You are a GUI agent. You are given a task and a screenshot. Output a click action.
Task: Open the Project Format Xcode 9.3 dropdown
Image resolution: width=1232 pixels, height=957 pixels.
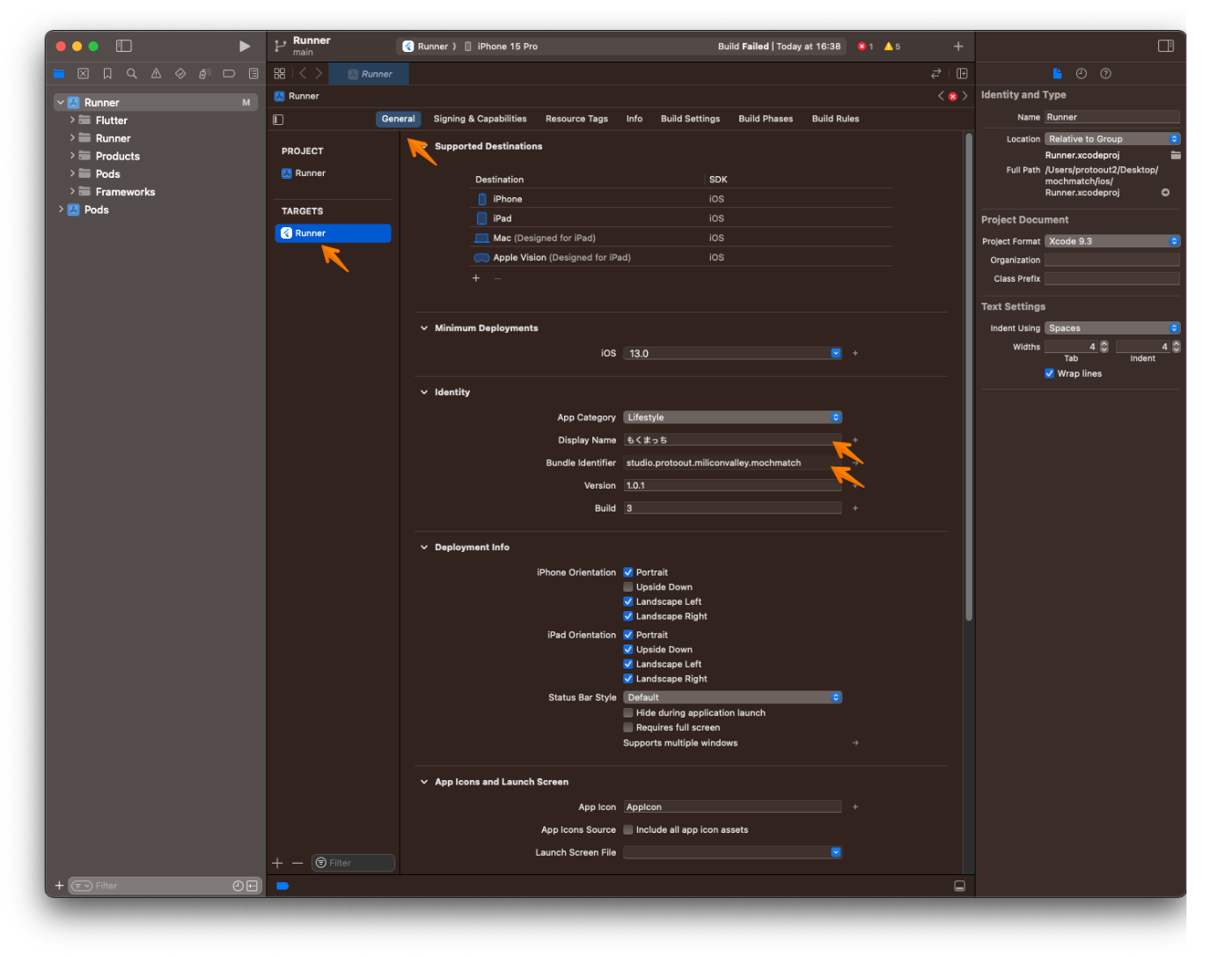coord(1112,241)
